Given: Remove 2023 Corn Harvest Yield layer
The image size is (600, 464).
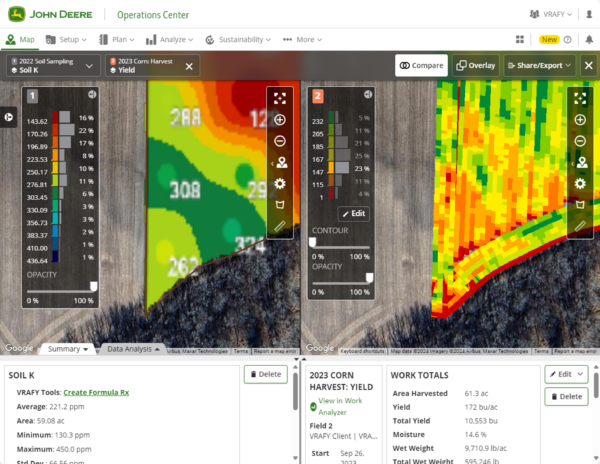Looking at the screenshot, I should [x=189, y=66].
